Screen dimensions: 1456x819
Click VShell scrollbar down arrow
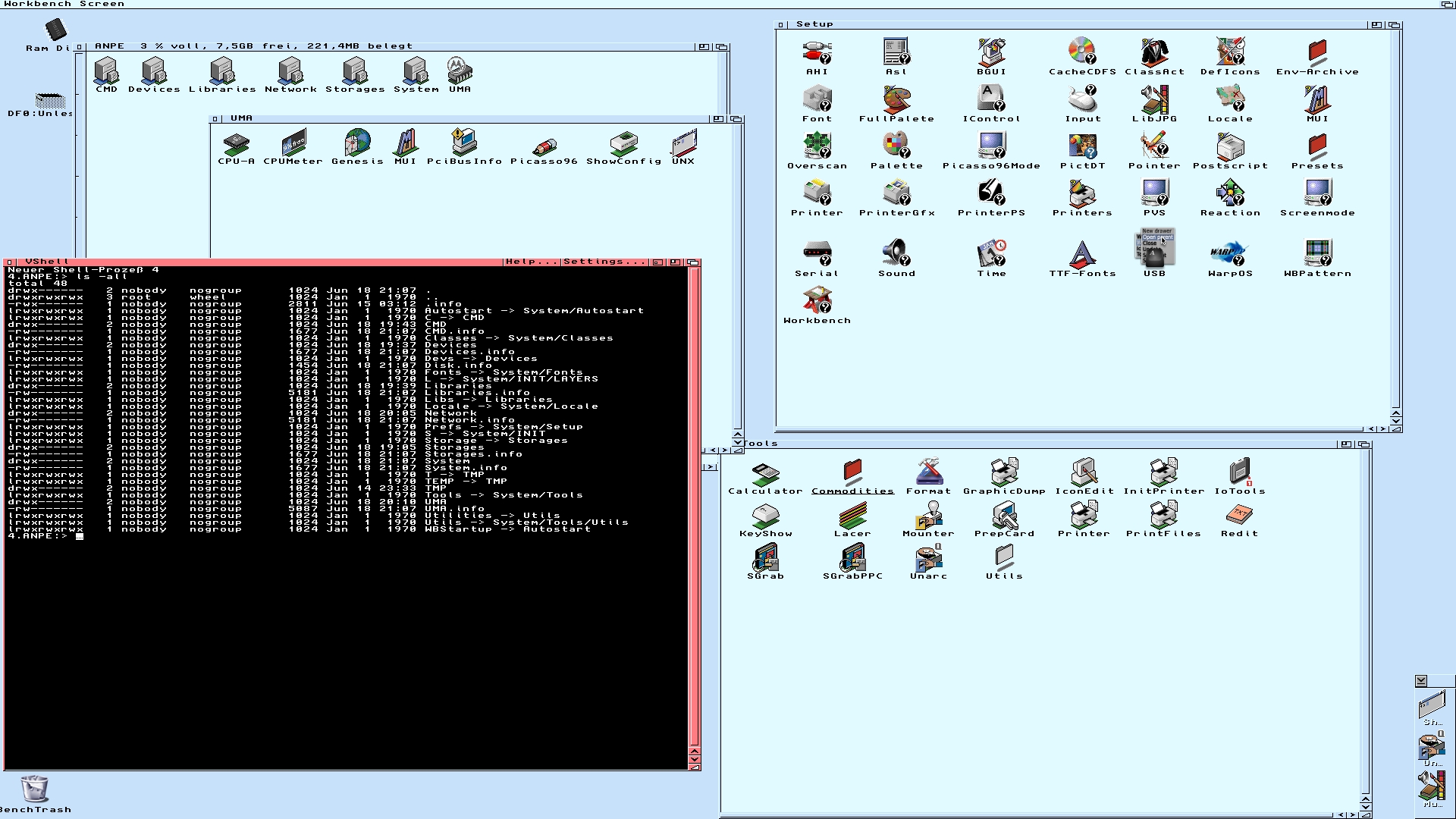coord(694,758)
